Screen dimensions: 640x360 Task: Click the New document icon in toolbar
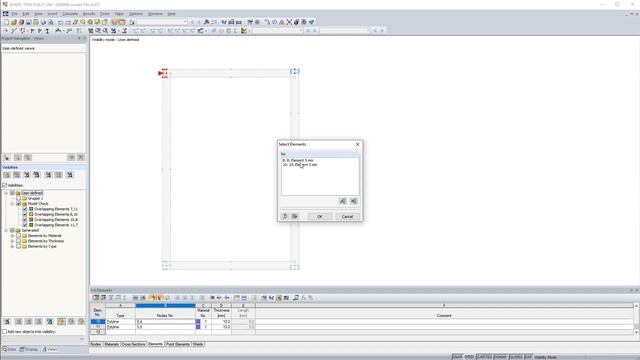7,22
